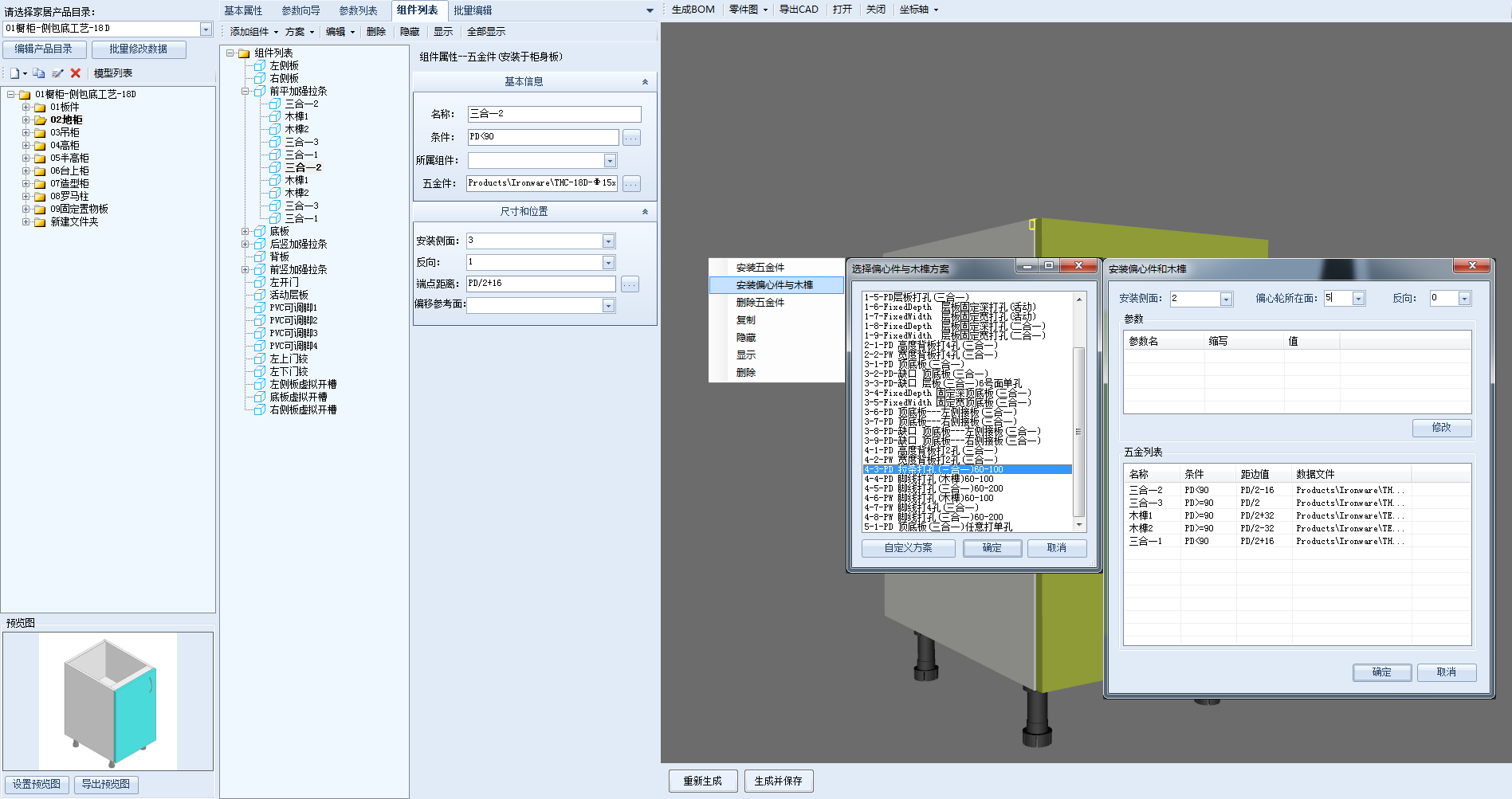This screenshot has height=799, width=1512.
Task: Click the red X delete icon
Action: pos(76,73)
